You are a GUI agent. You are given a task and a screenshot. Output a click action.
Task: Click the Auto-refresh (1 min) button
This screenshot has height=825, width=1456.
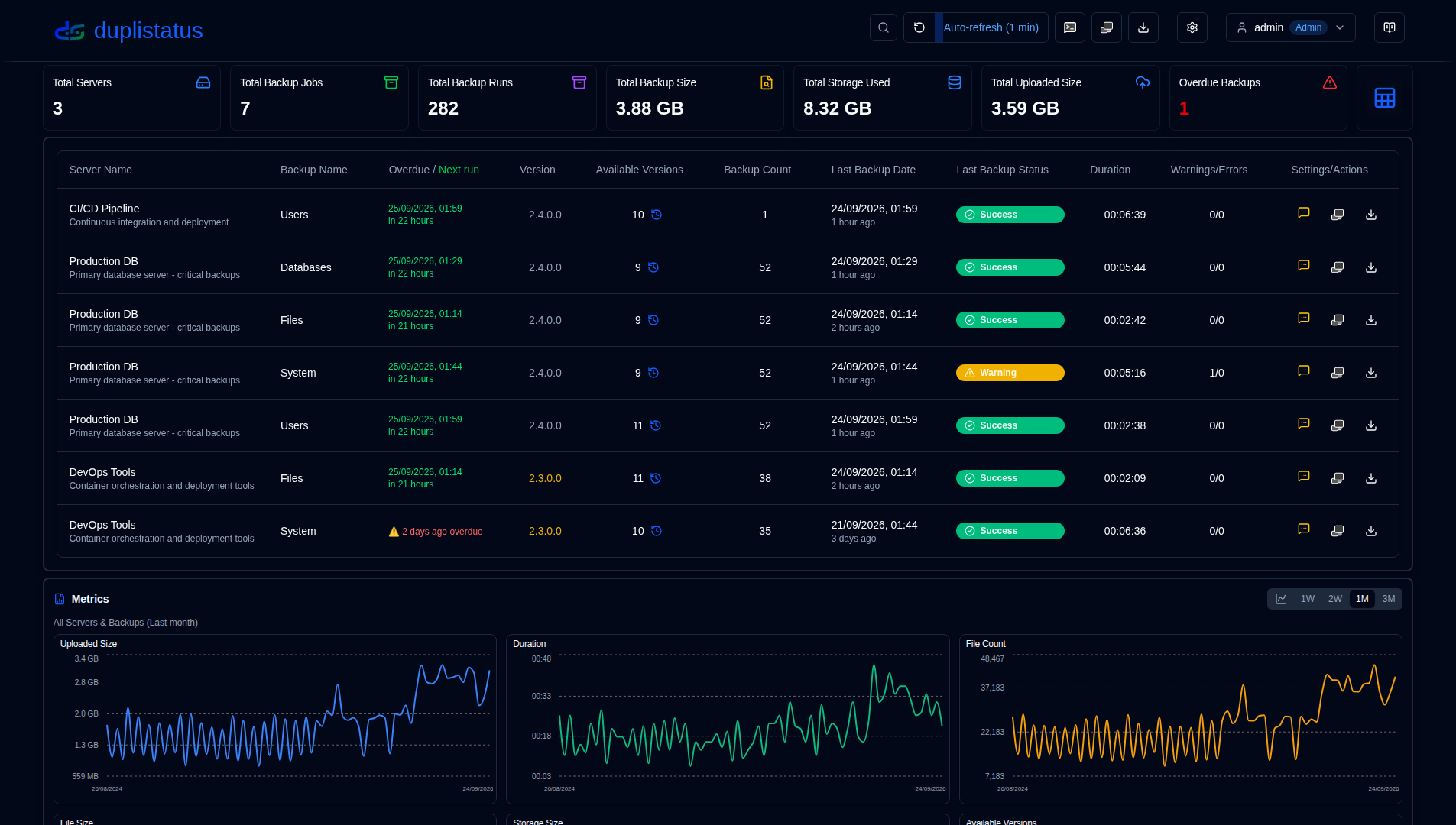point(991,27)
